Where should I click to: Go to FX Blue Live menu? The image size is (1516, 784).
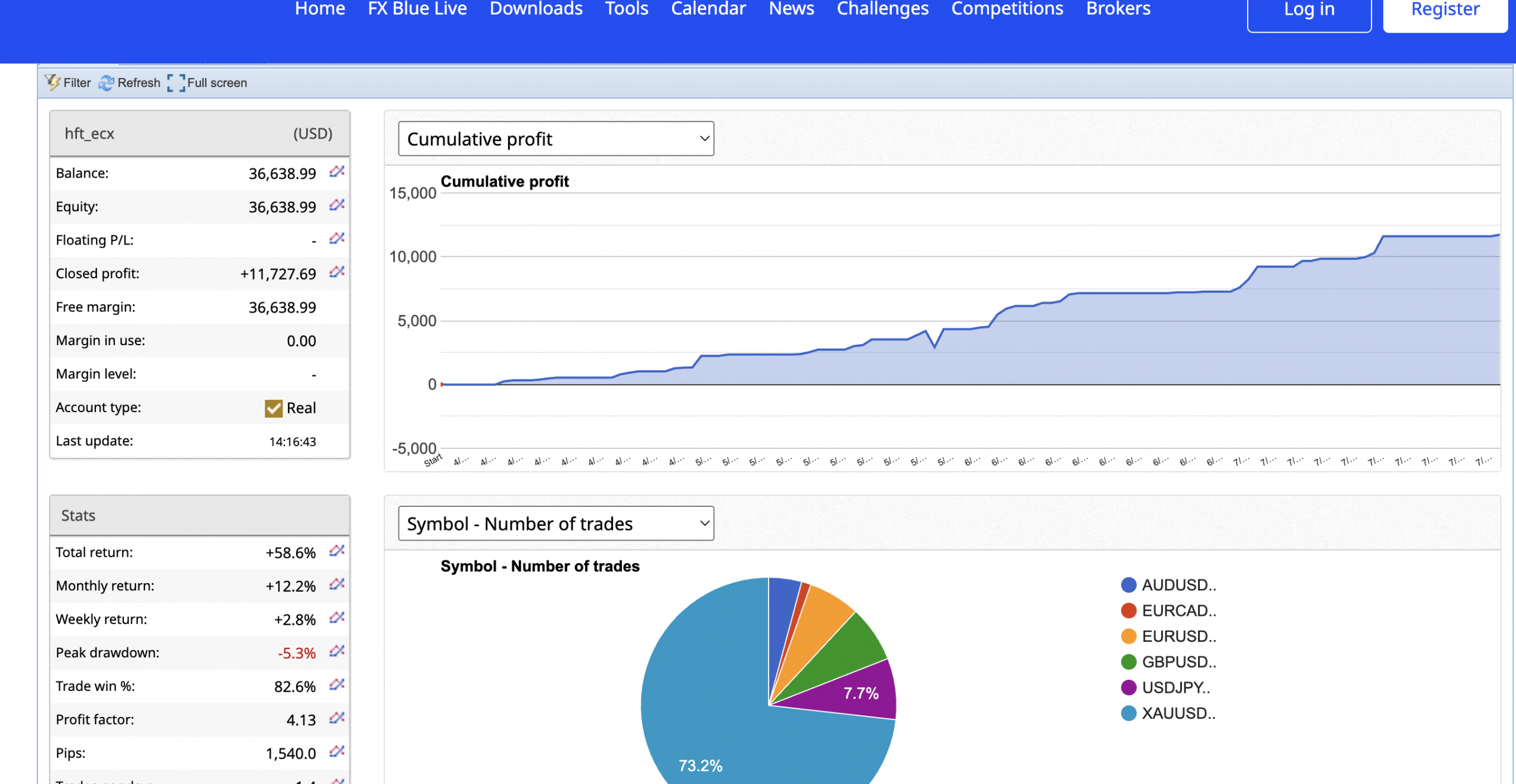click(417, 9)
